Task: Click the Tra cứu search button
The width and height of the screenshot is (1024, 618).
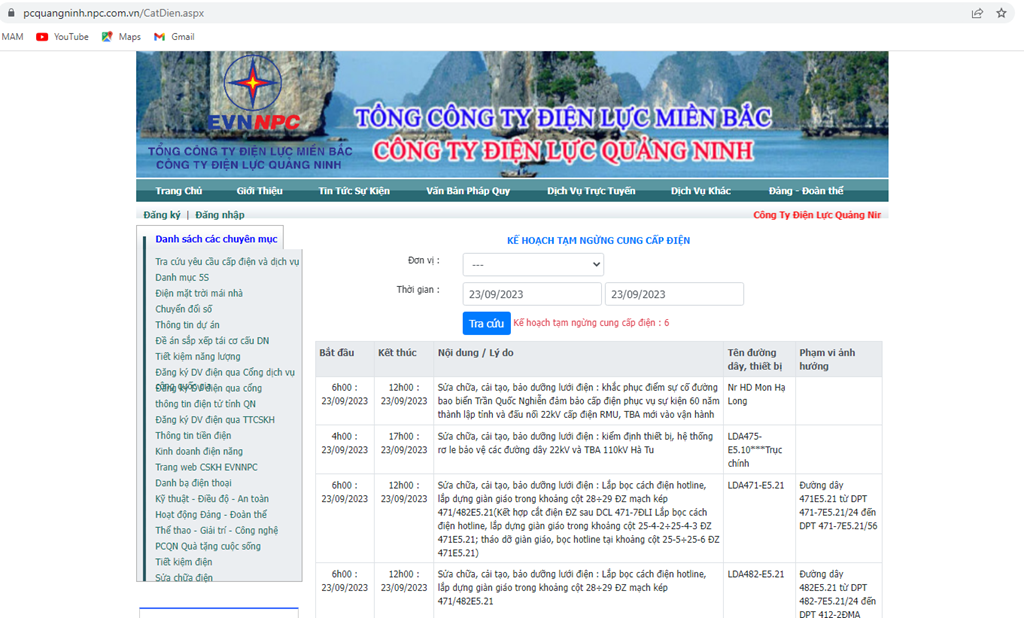Action: (x=487, y=323)
